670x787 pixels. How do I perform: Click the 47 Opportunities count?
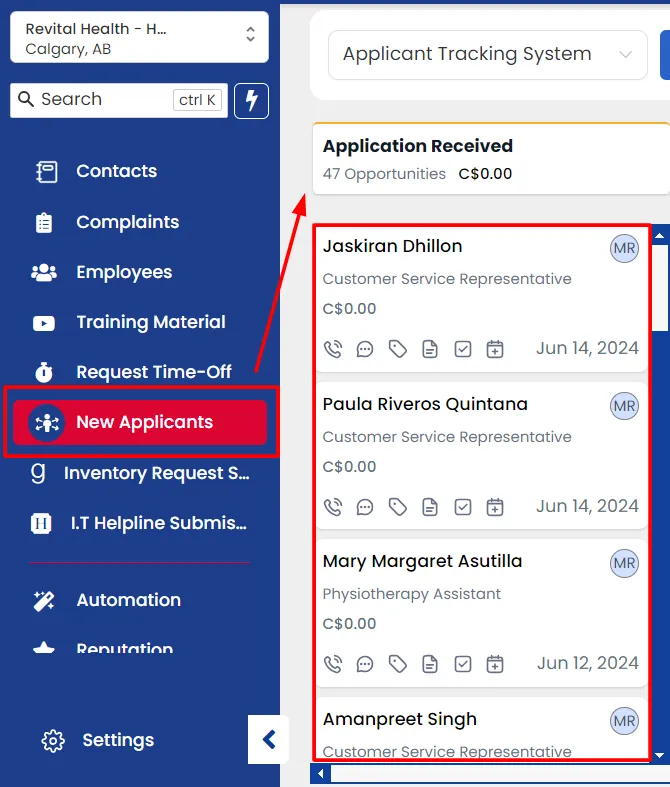pyautogui.click(x=384, y=174)
